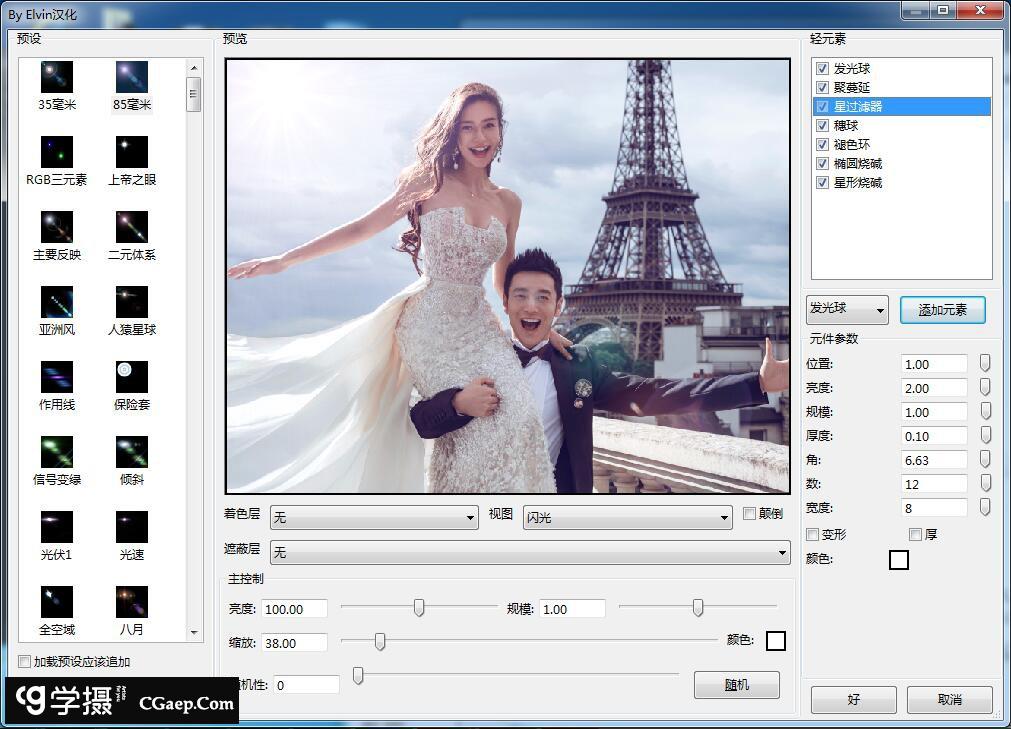Choose the 85毫米 preset thumbnail

pyautogui.click(x=131, y=77)
